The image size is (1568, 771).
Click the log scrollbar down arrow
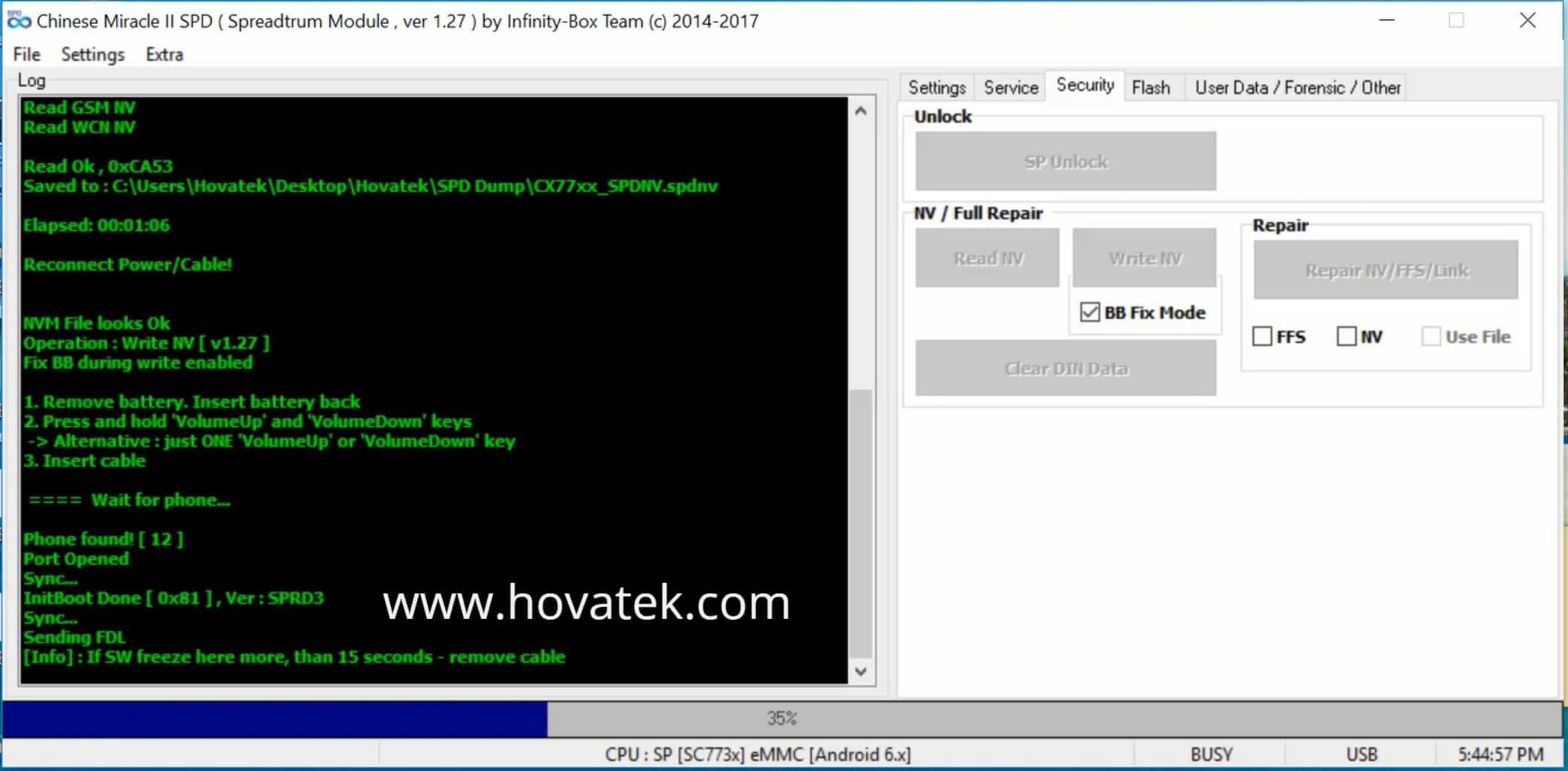pyautogui.click(x=861, y=671)
